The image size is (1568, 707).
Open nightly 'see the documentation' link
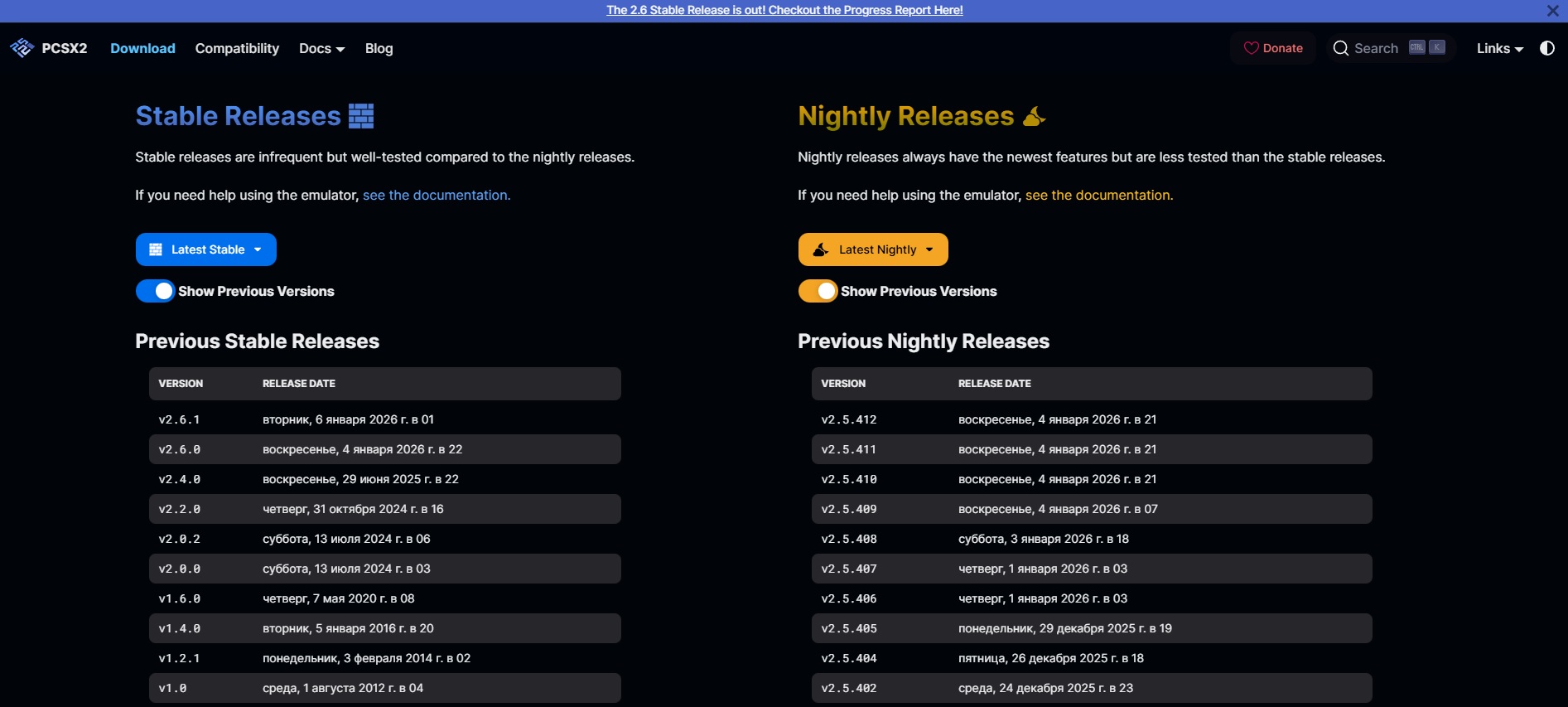(1099, 195)
